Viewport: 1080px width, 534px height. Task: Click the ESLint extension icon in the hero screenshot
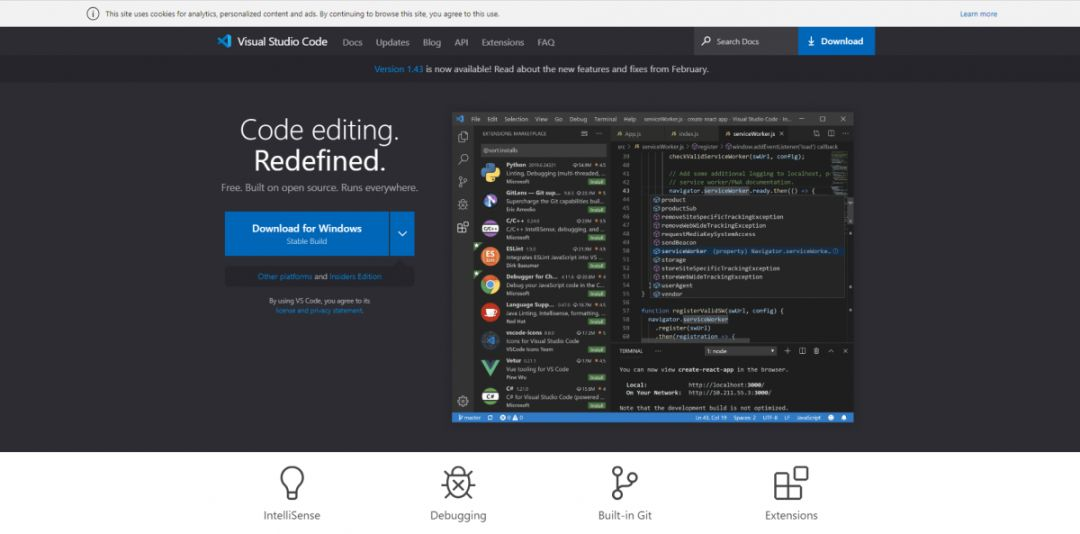(490, 256)
